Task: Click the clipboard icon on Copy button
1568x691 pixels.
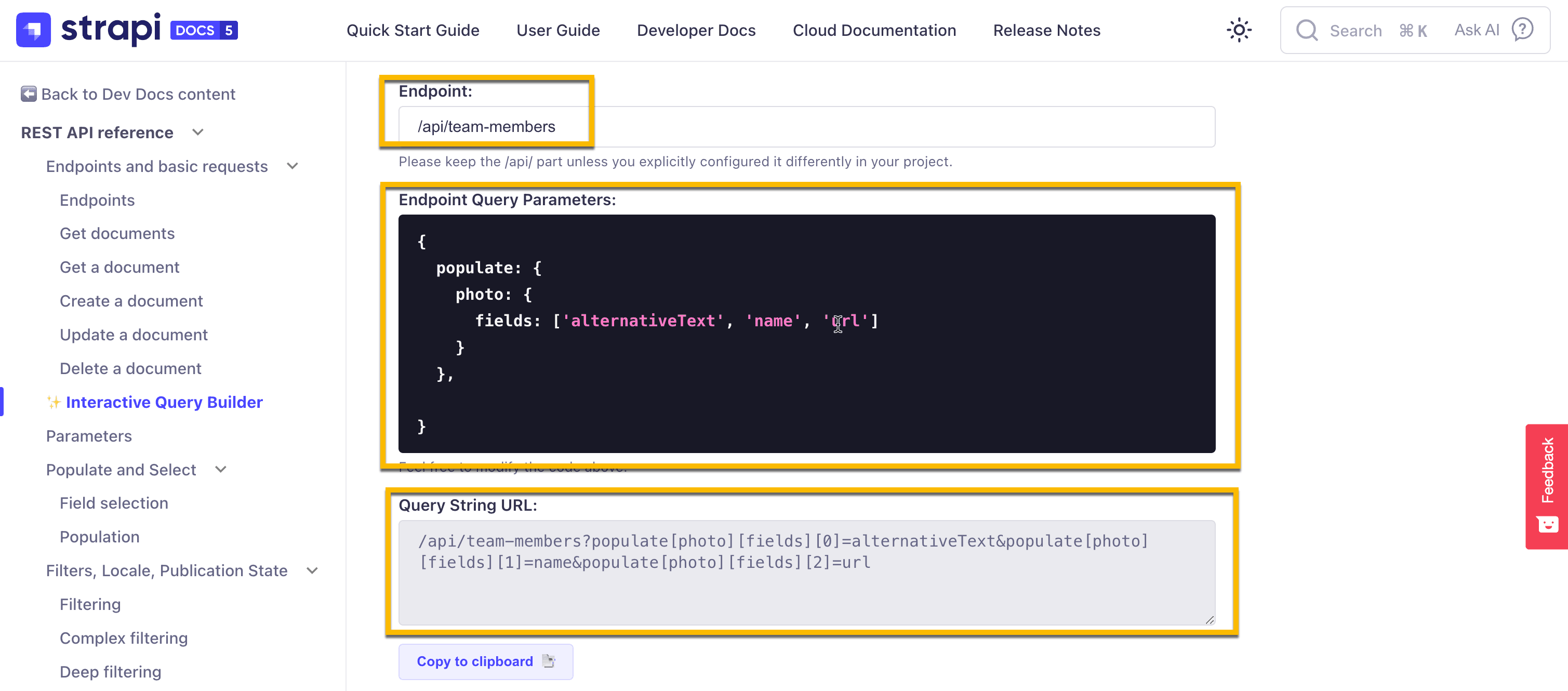Action: point(549,661)
